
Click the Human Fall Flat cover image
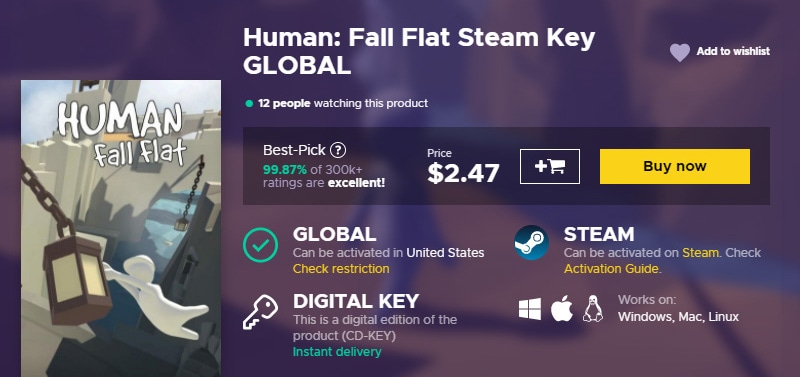[121, 229]
